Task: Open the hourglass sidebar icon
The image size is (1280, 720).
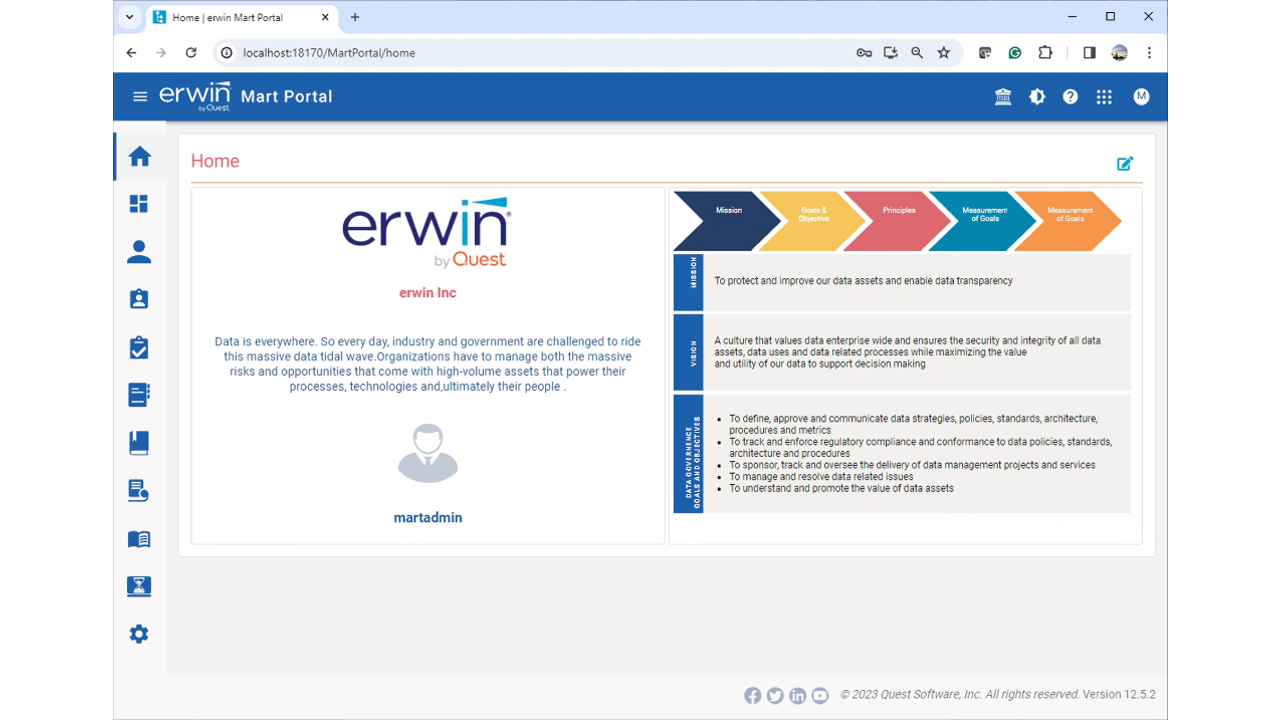Action: (x=139, y=586)
